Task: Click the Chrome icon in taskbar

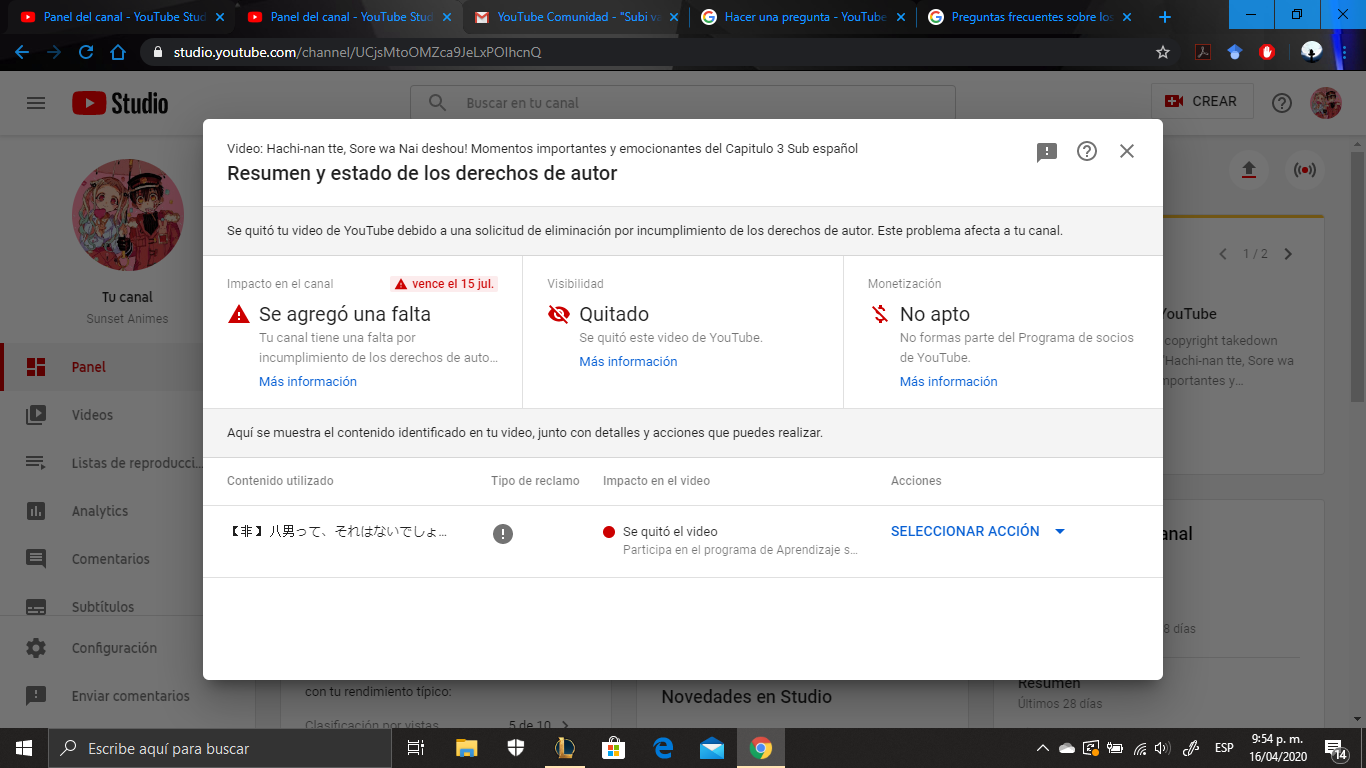Action: pos(761,748)
